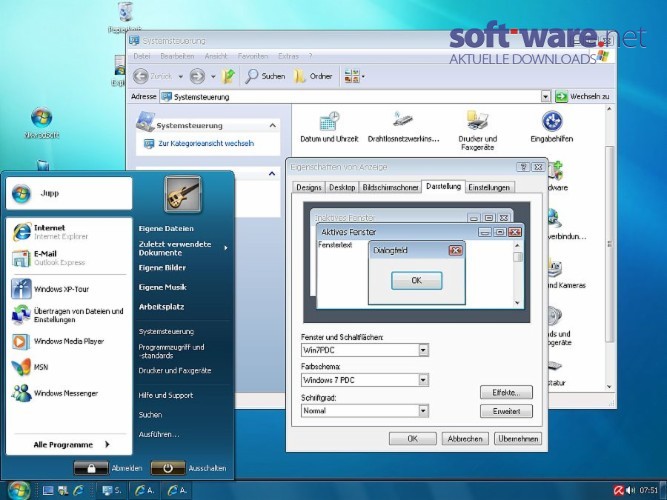Click the guitar user picture
This screenshot has width=667, height=500.
coord(182,194)
